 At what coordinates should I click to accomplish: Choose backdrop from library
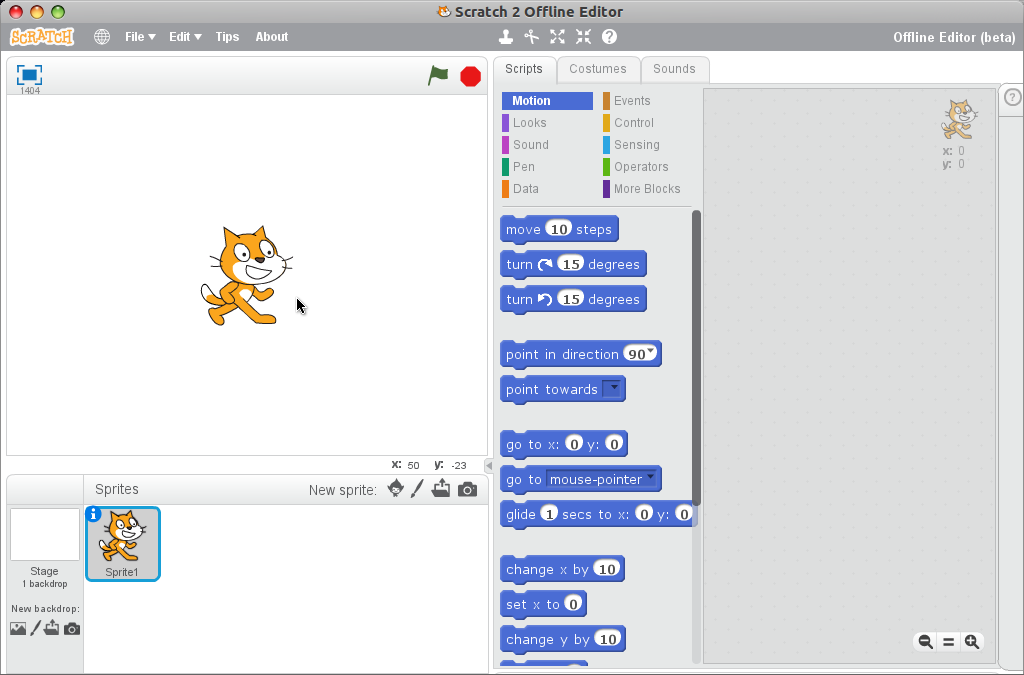(x=18, y=629)
